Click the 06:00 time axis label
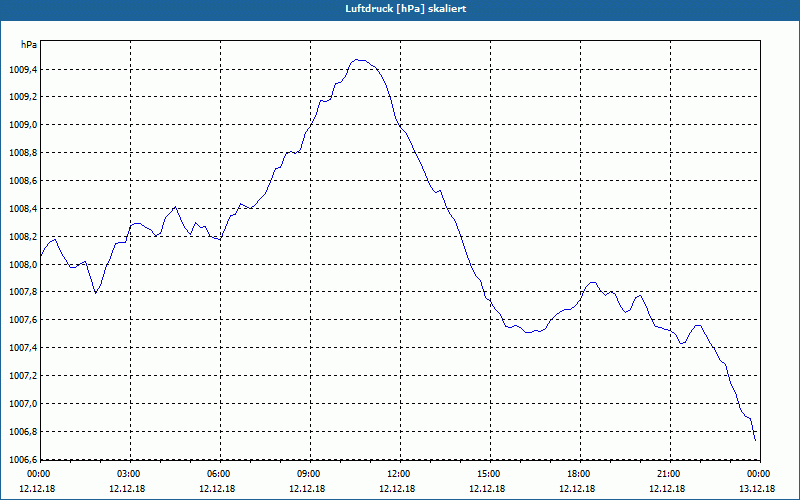Image resolution: width=800 pixels, height=500 pixels. (218, 474)
